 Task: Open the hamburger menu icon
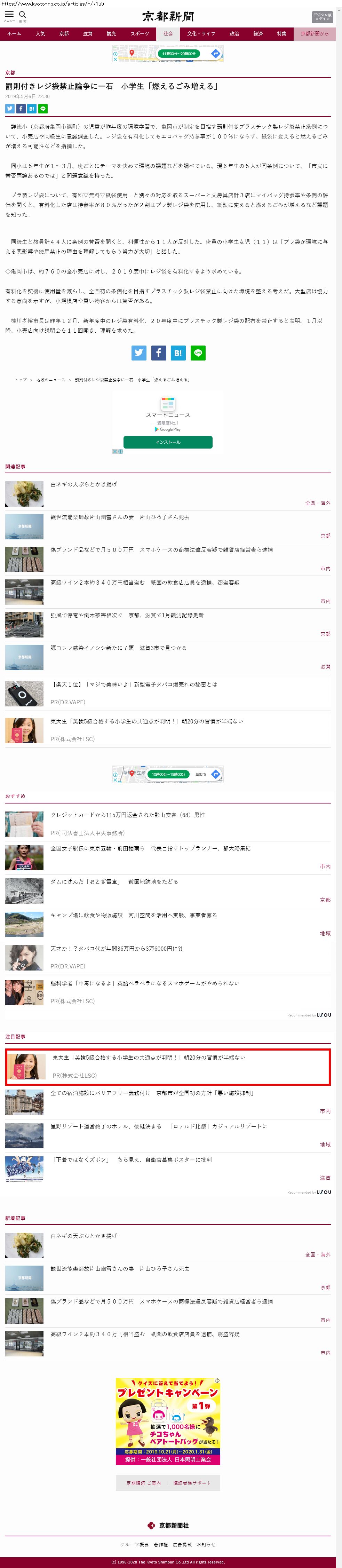pos(9,15)
